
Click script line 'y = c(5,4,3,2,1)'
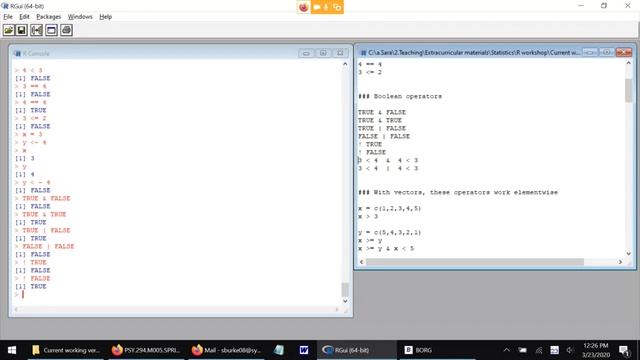[390, 233]
